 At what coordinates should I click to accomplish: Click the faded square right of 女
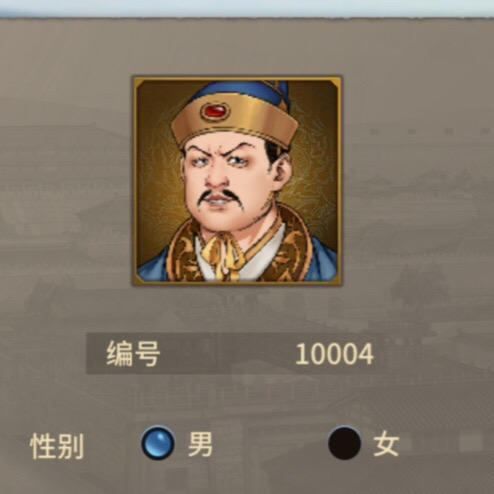coord(471,443)
